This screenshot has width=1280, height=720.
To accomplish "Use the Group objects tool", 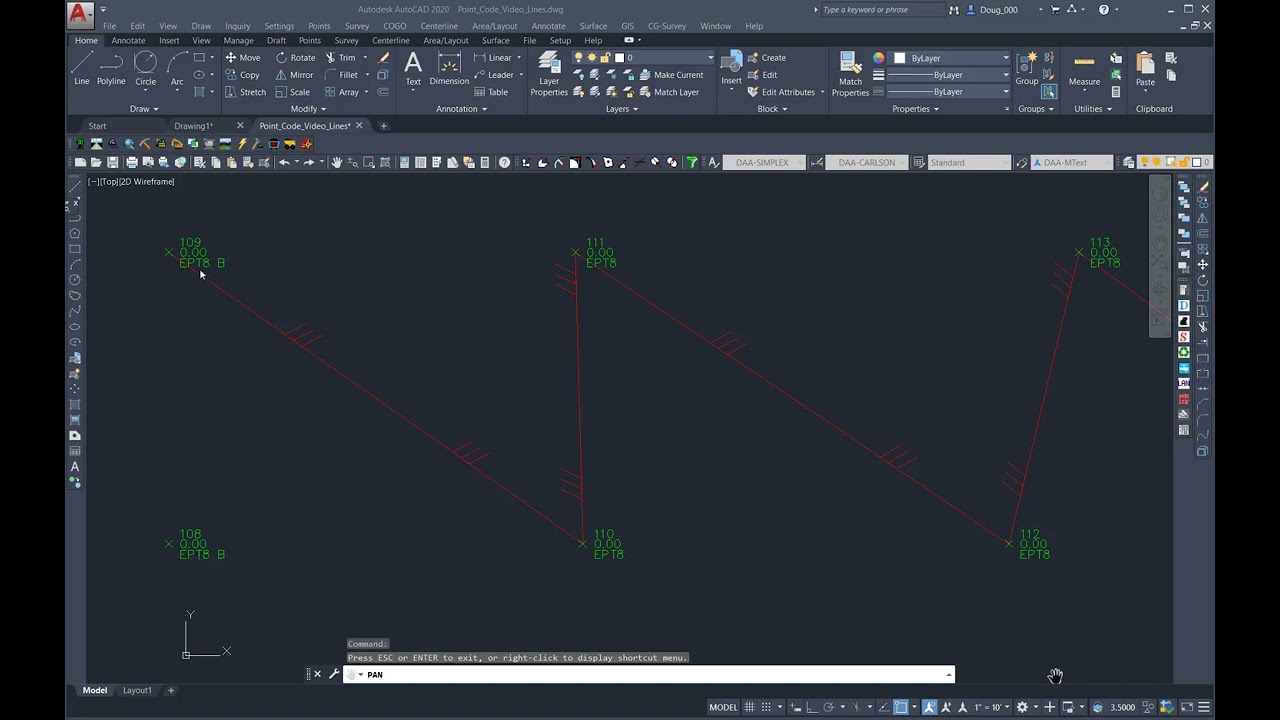I will [x=1027, y=68].
